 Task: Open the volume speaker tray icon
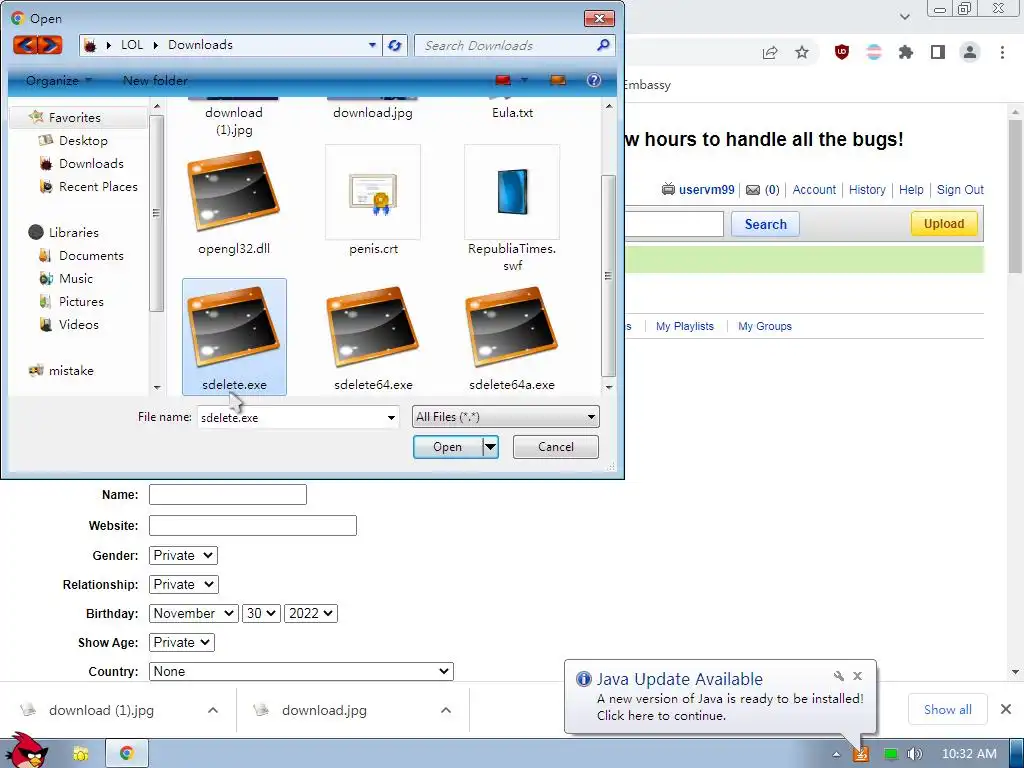click(915, 754)
